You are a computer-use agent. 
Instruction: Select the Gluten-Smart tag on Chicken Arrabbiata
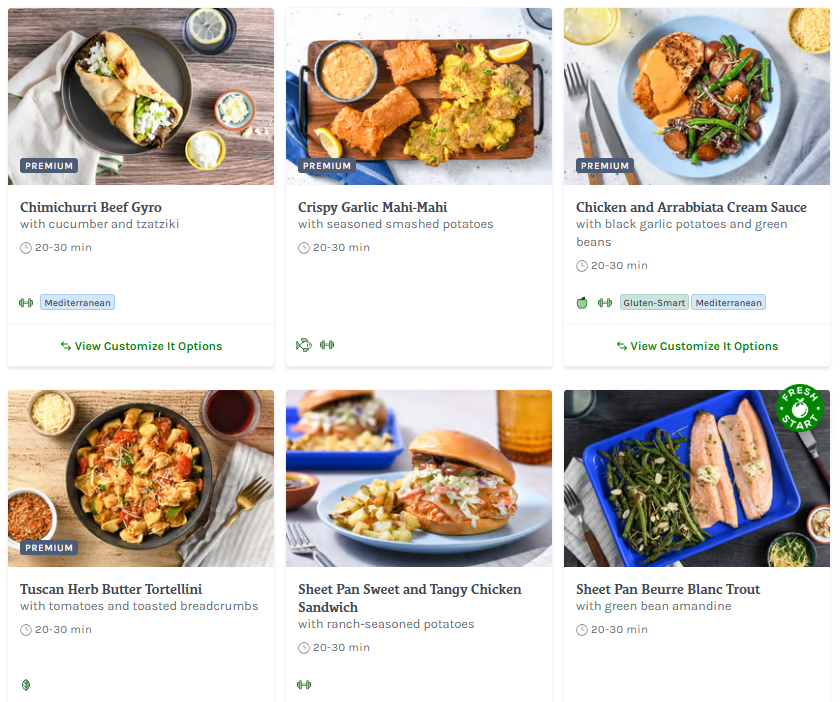[654, 302]
